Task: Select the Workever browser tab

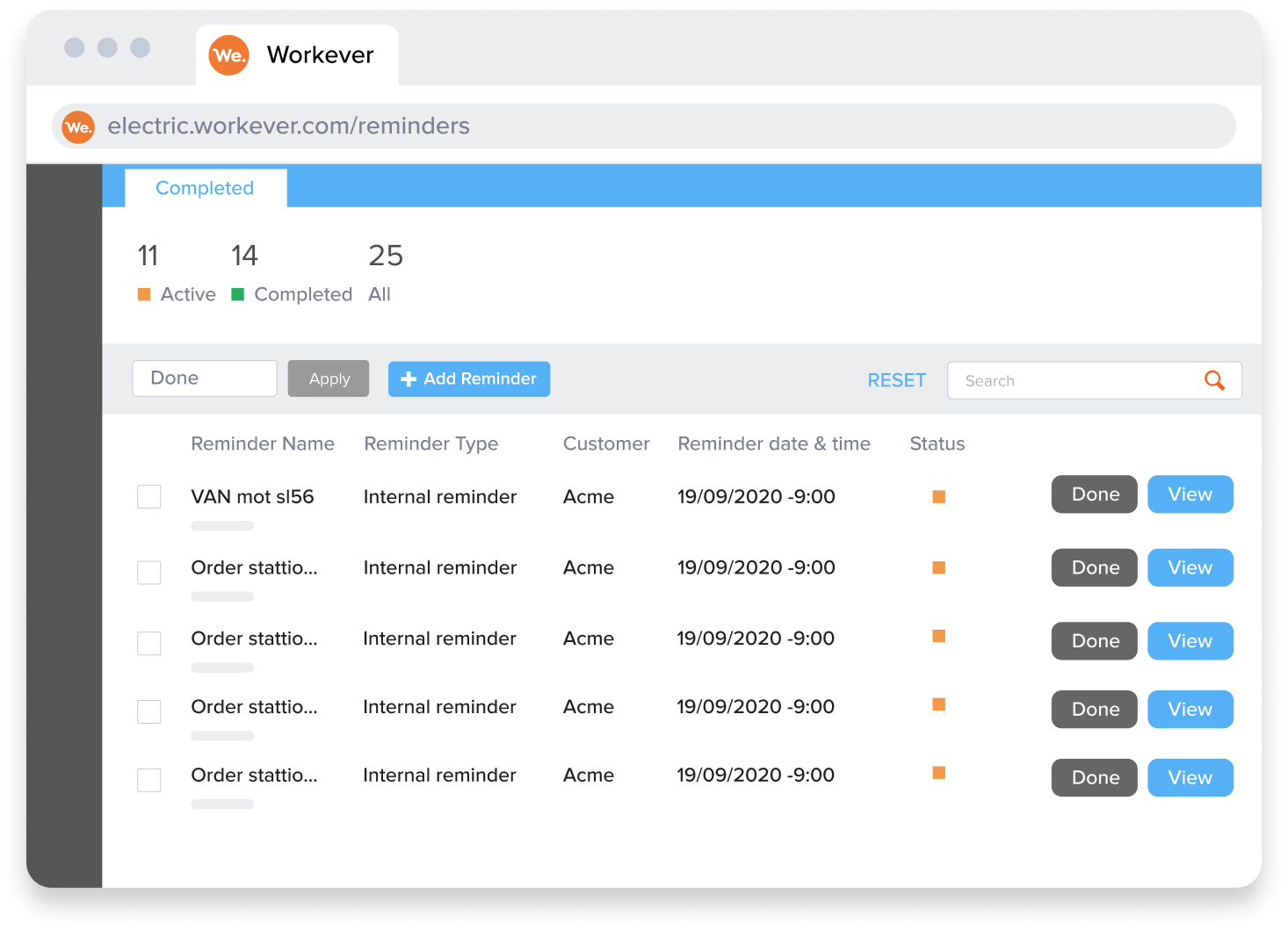Action: coord(296,54)
